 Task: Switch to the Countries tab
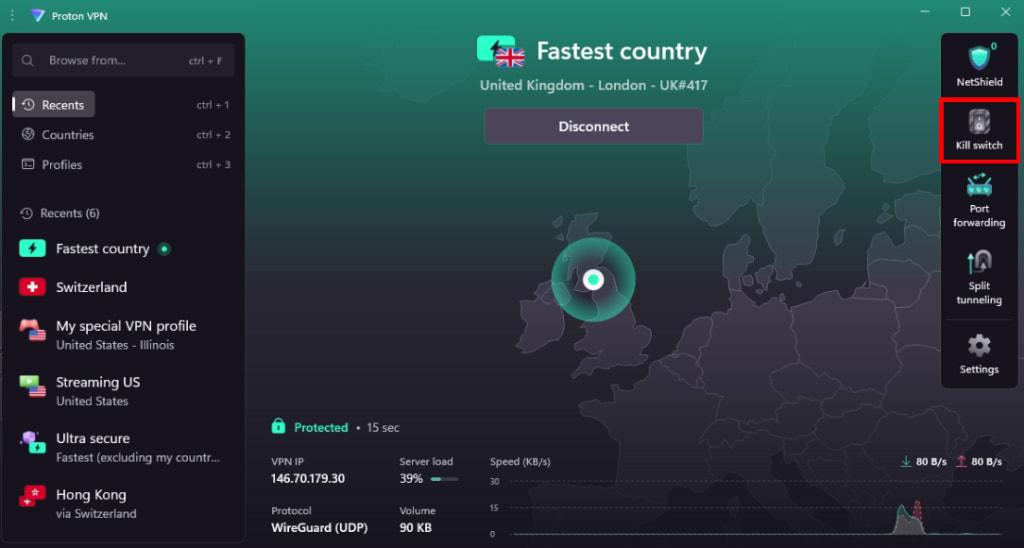pos(67,135)
